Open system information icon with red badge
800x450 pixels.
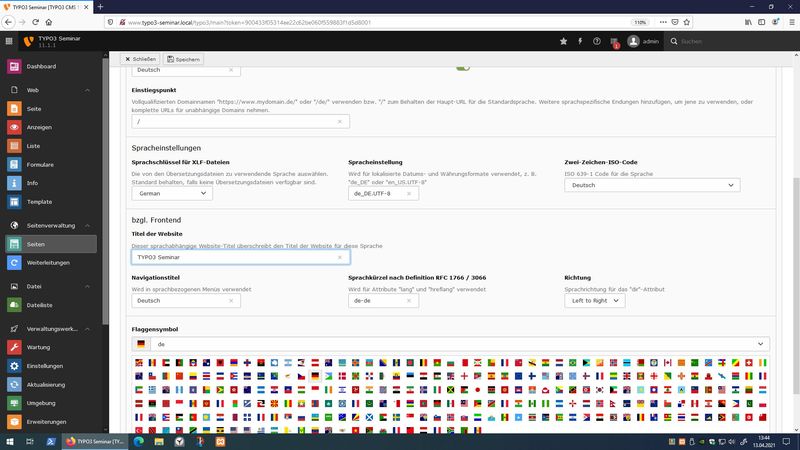[x=614, y=42]
